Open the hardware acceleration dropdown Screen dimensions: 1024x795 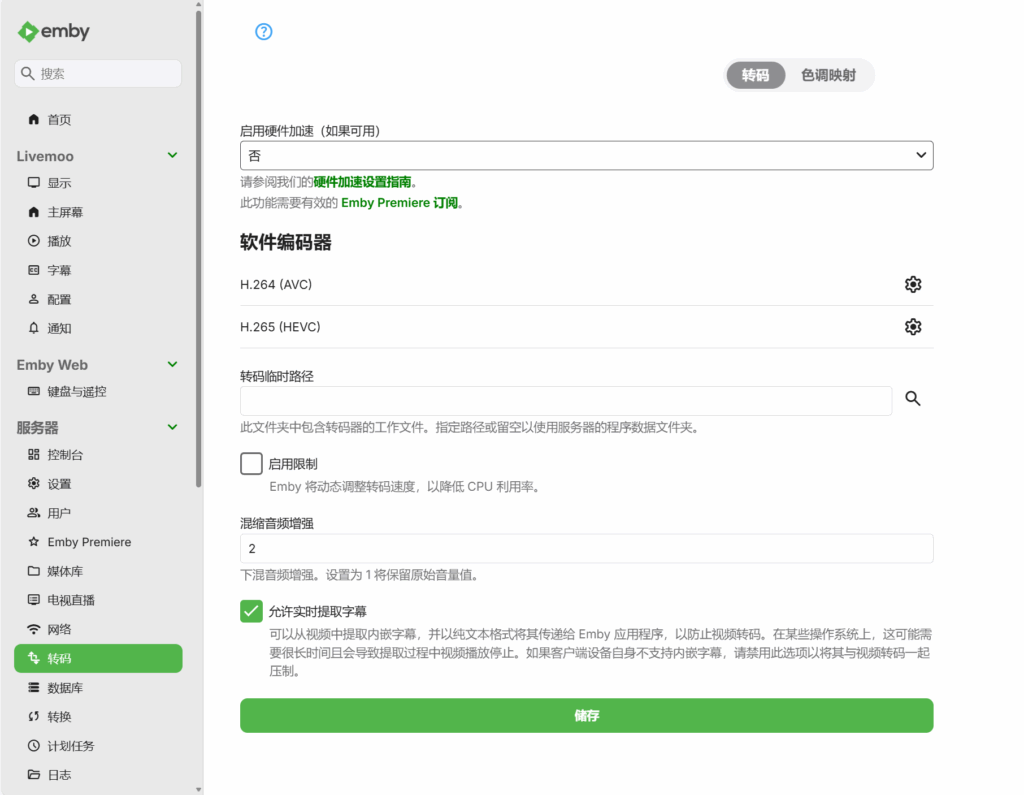coord(586,155)
